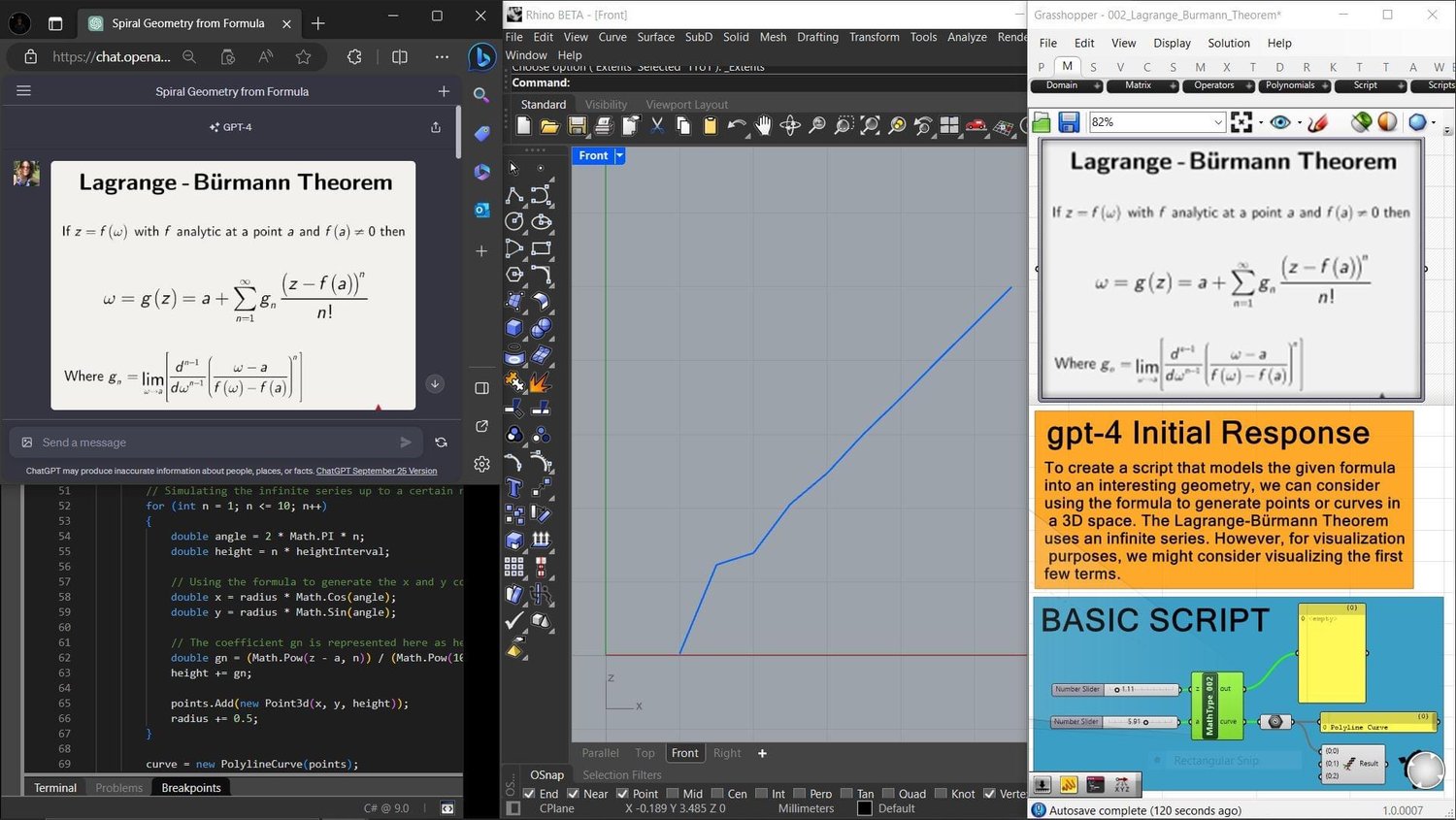Activate the Pan hand tool in Rhino
Image resolution: width=1456 pixels, height=820 pixels.
click(764, 125)
